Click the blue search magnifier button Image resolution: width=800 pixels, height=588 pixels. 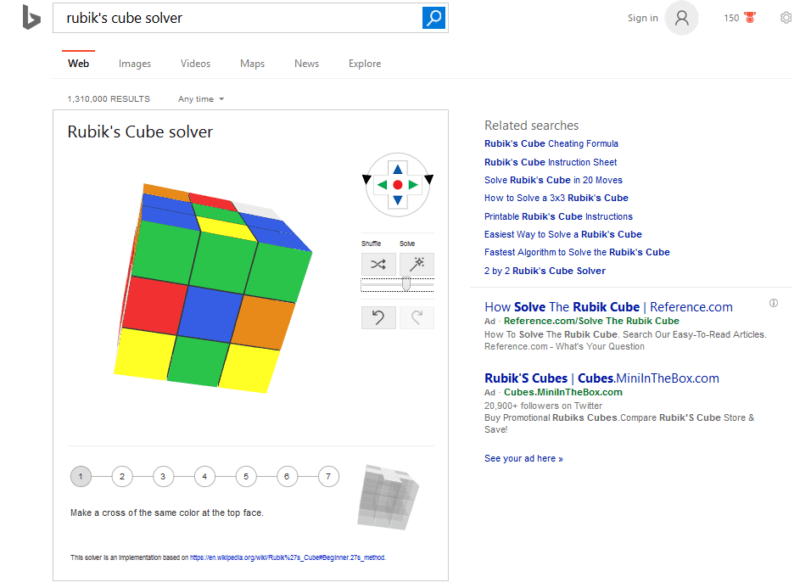(x=434, y=18)
